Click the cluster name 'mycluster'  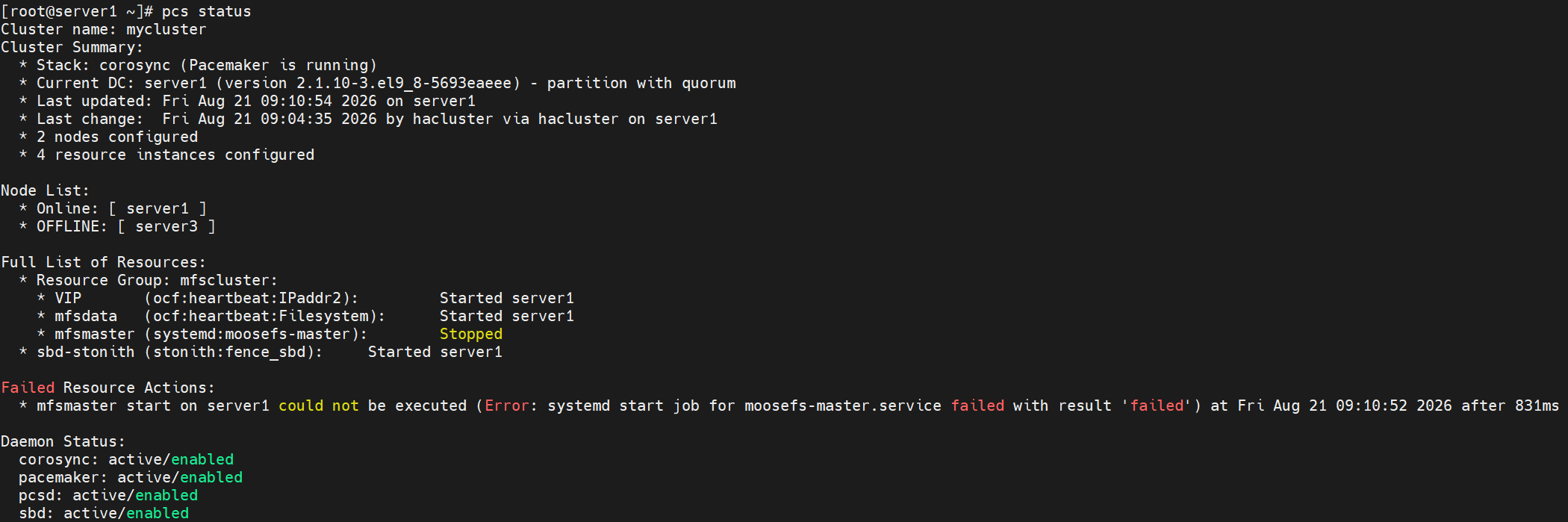coord(166,30)
